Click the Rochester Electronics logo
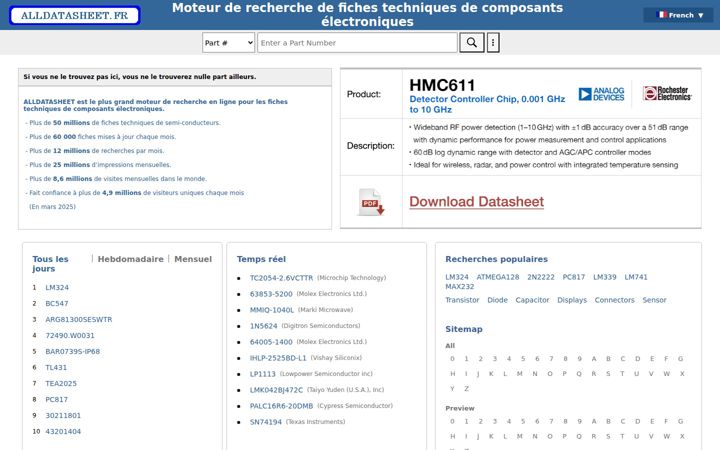The width and height of the screenshot is (720, 450). click(667, 93)
